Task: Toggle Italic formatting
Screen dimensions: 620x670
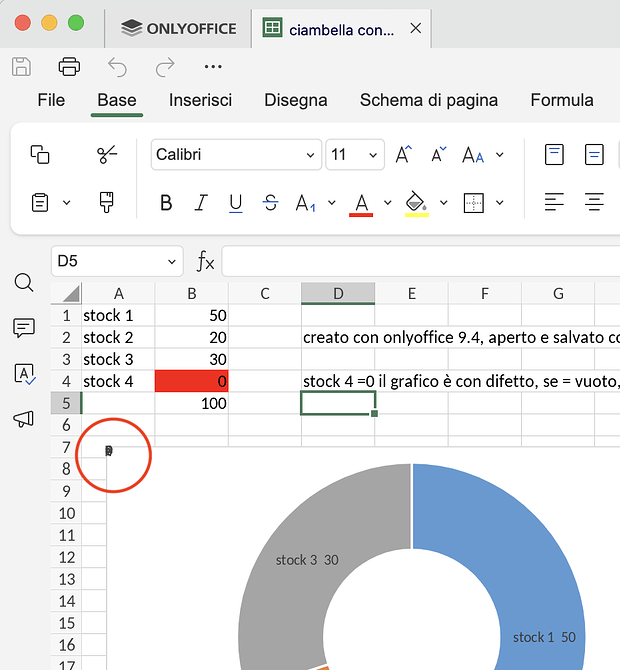Action: [201, 203]
